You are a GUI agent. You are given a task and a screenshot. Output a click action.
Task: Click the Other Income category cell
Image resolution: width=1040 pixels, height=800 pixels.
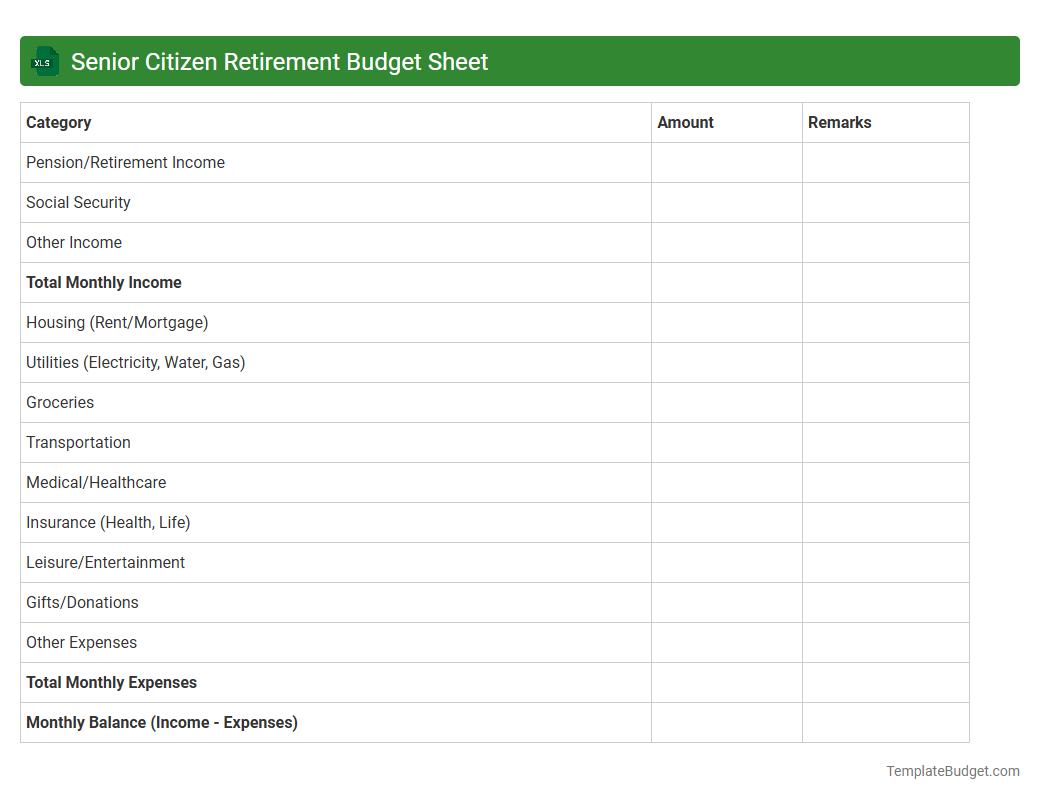click(74, 242)
